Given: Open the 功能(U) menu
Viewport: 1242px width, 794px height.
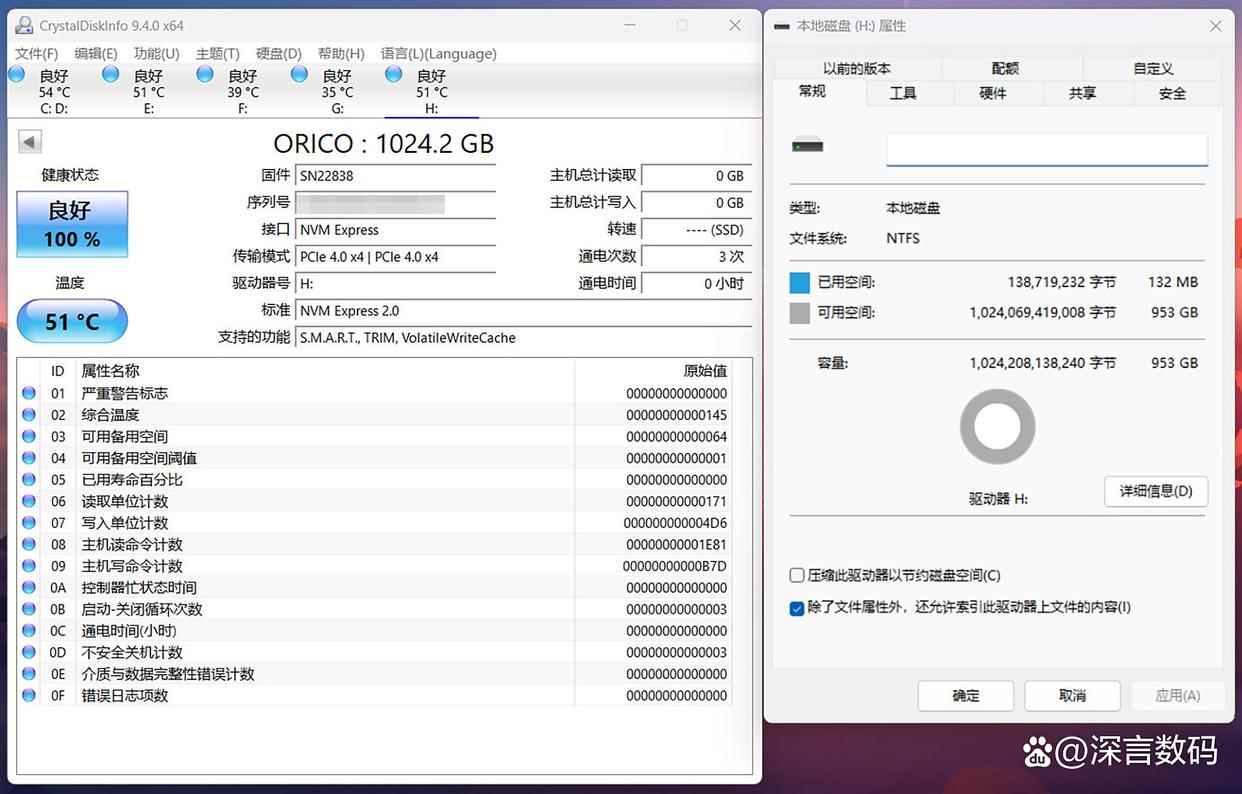Looking at the screenshot, I should [x=156, y=54].
